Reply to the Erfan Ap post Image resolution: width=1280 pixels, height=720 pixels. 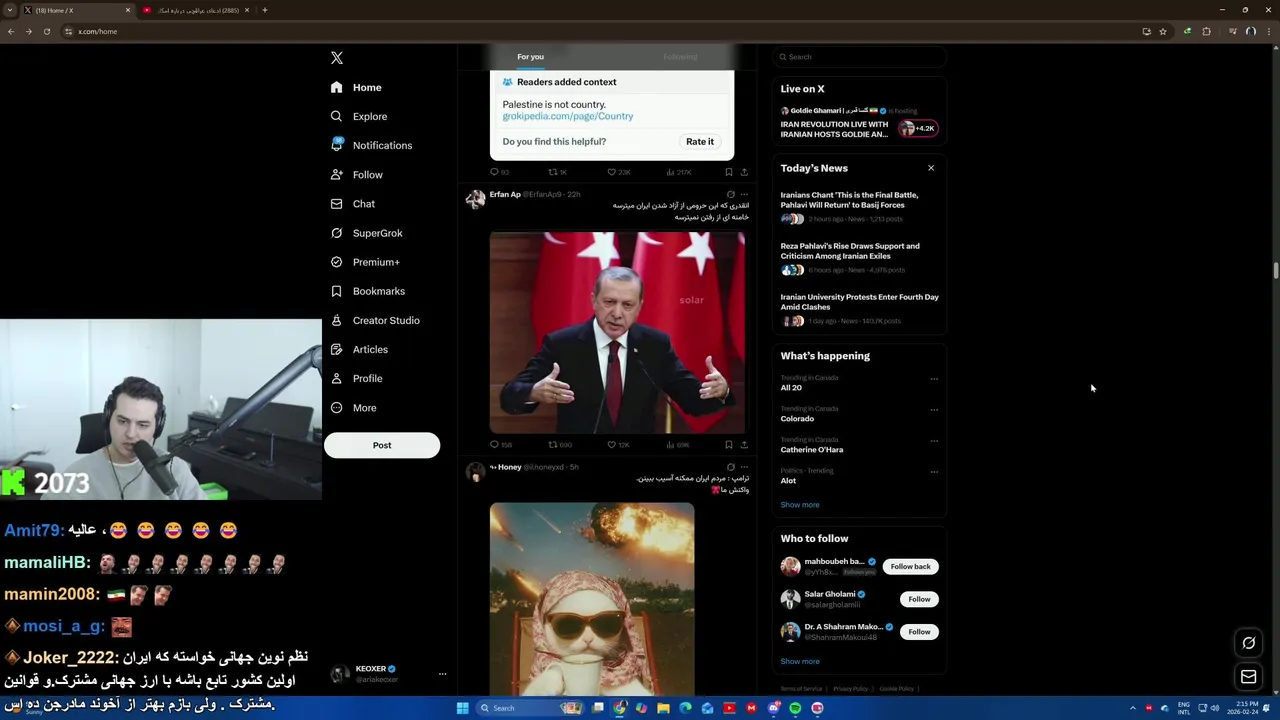[x=500, y=444]
